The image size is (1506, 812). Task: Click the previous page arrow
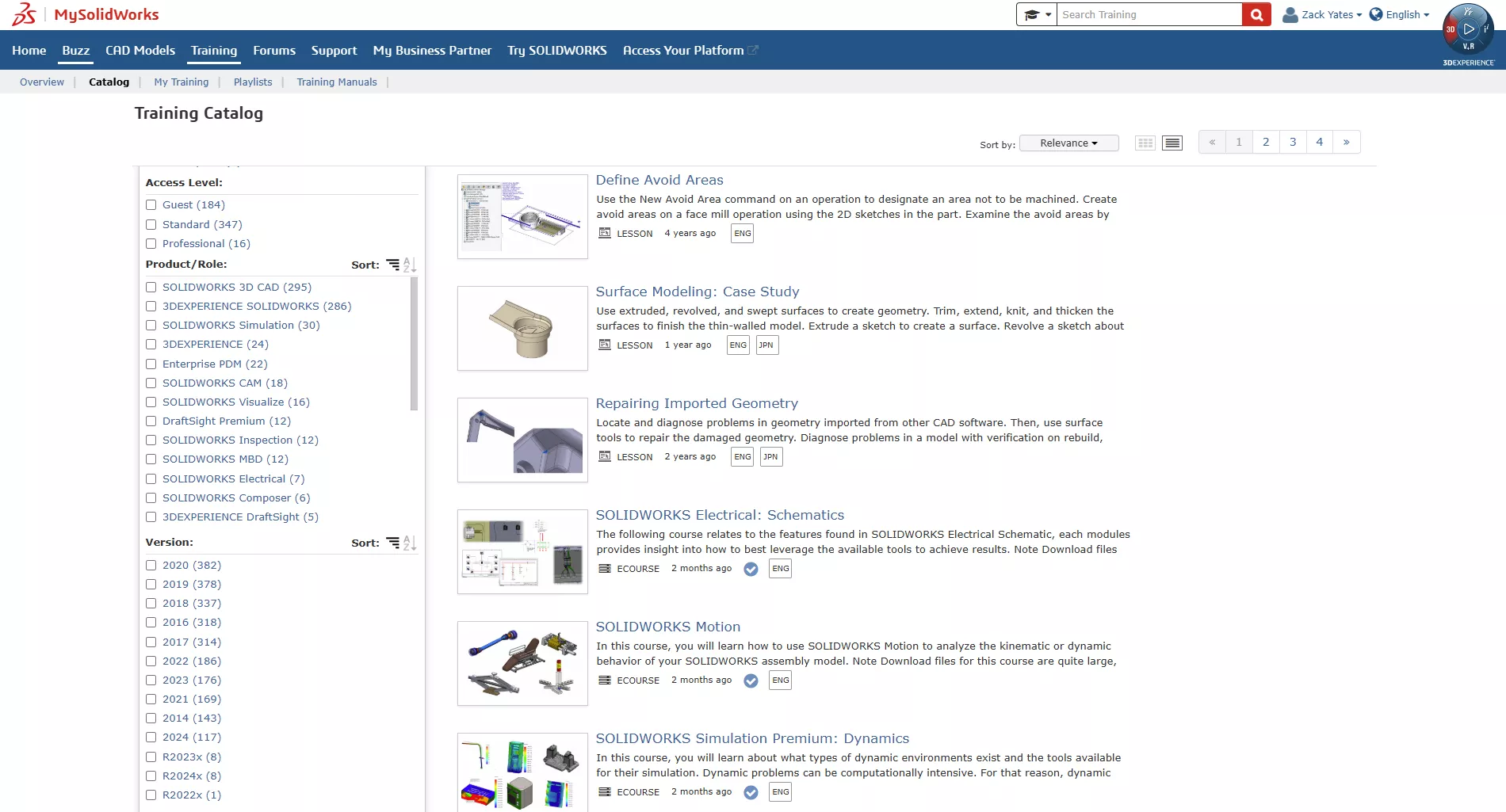[x=1212, y=142]
